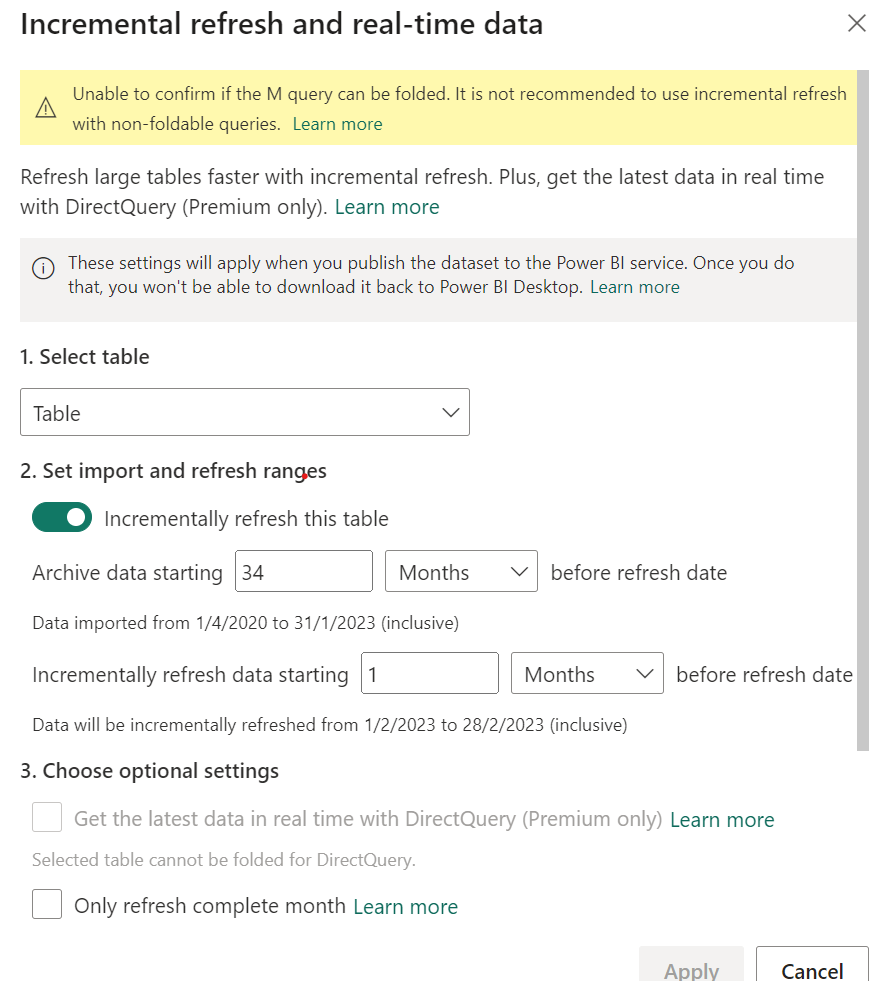
Task: Click the info circle icon in gray notice
Action: pos(43,268)
